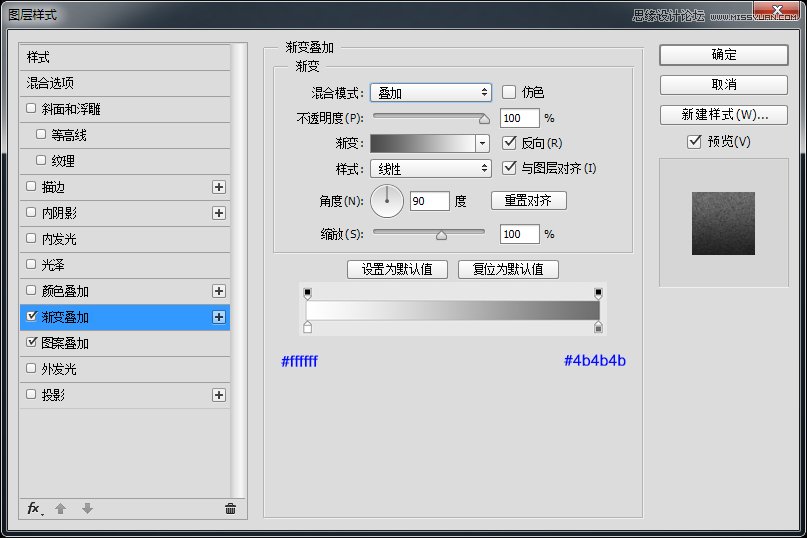Image resolution: width=807 pixels, height=538 pixels.
Task: Click the 缩放 scale slider handle
Action: [441, 235]
